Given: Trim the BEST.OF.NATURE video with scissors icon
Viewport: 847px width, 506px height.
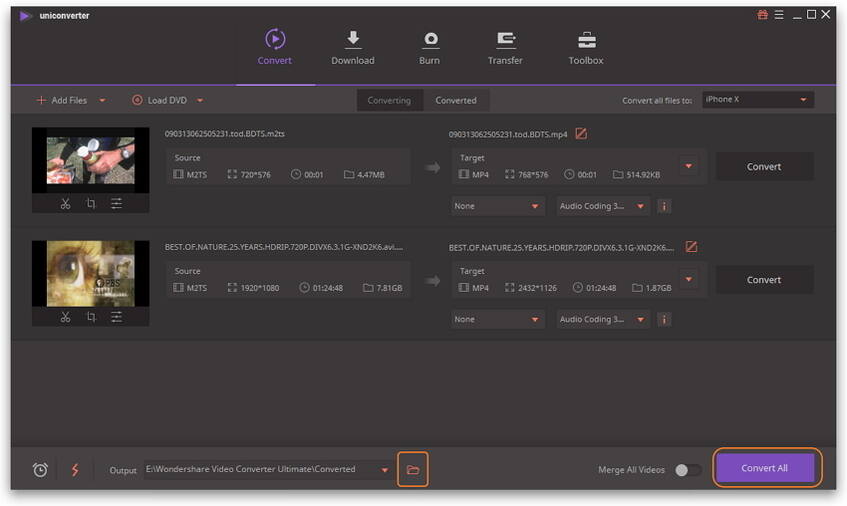Looking at the screenshot, I should [65, 317].
